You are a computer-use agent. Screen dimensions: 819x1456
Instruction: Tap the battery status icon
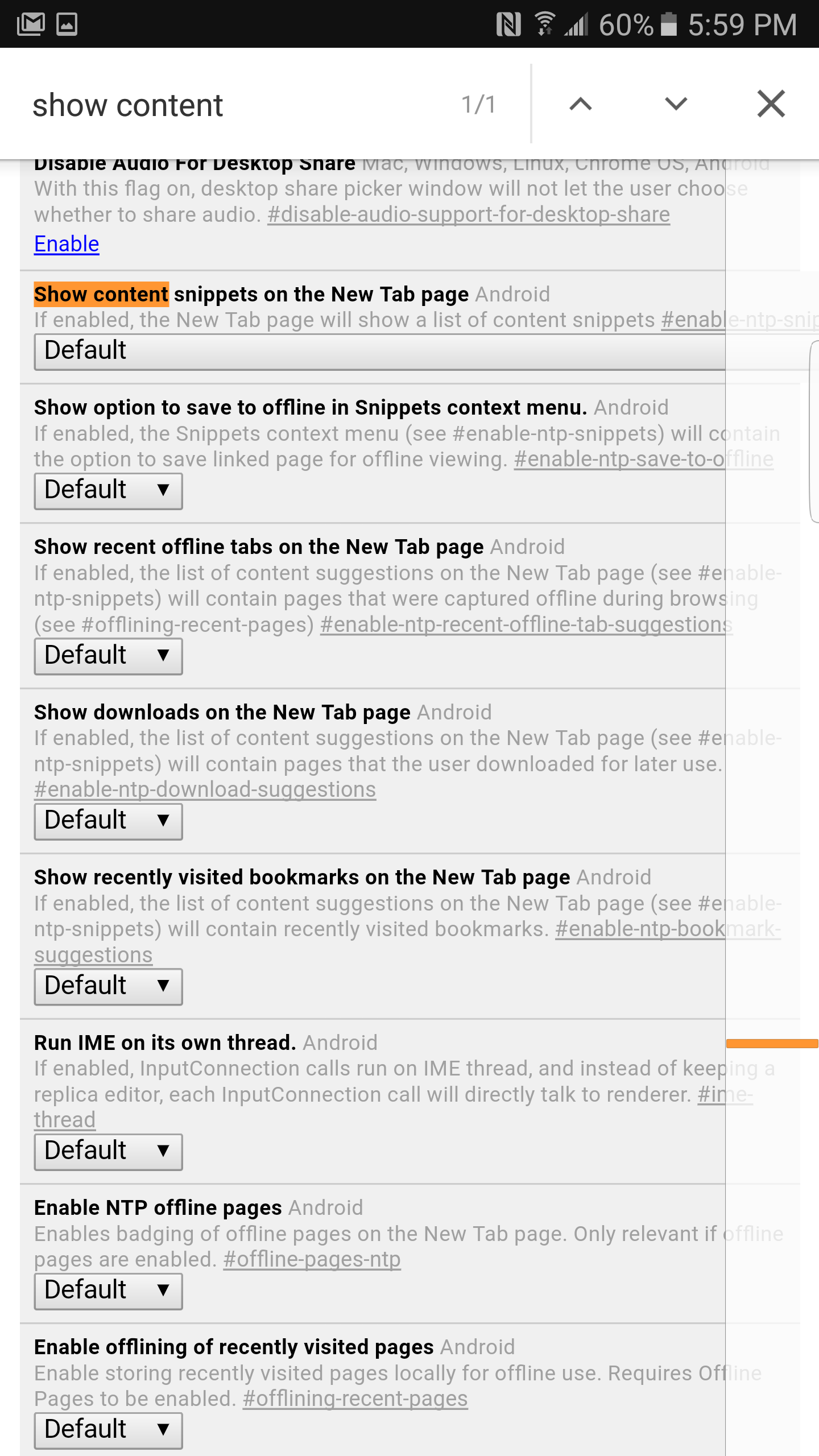pyautogui.click(x=669, y=24)
